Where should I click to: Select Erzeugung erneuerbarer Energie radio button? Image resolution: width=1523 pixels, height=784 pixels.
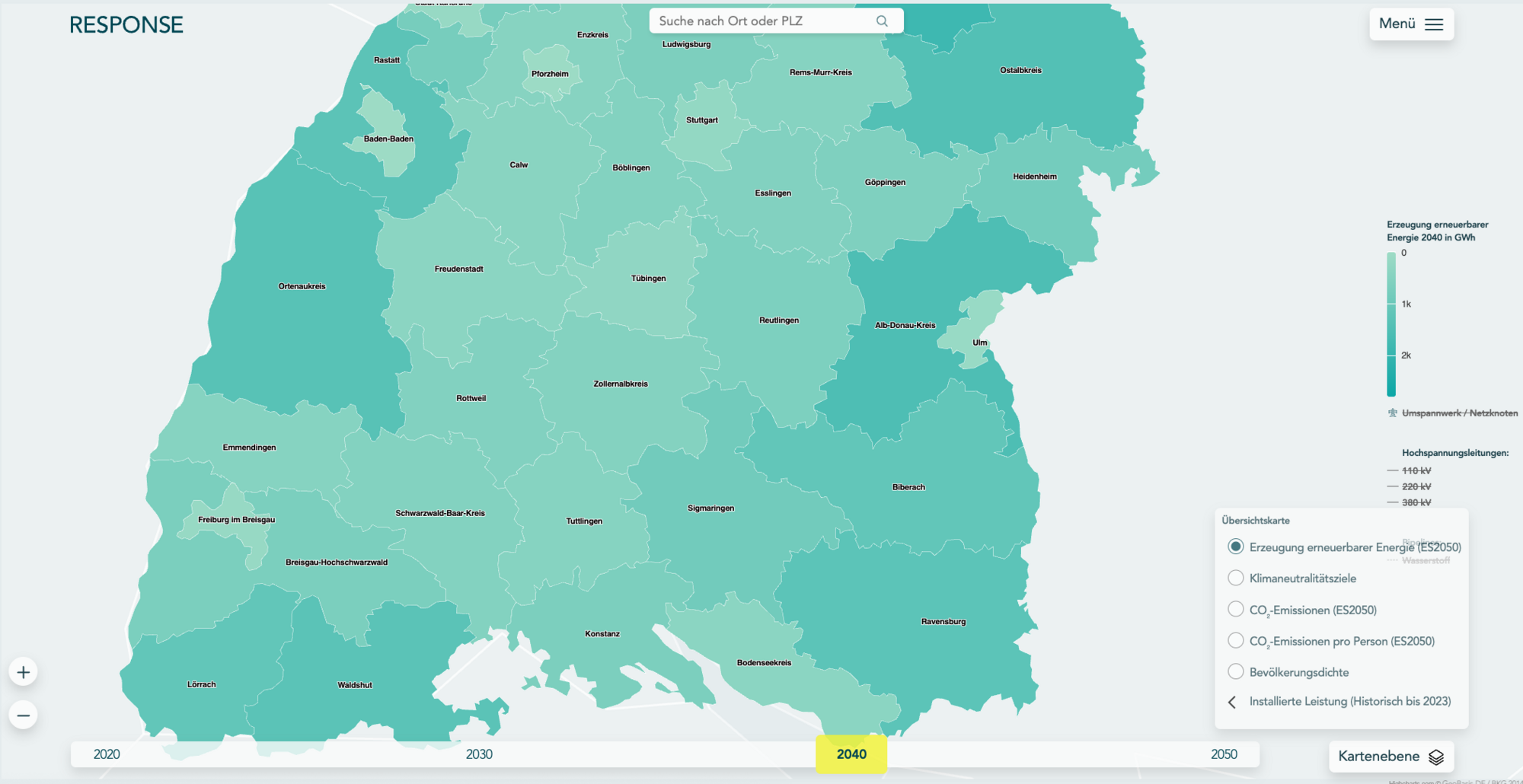1236,547
